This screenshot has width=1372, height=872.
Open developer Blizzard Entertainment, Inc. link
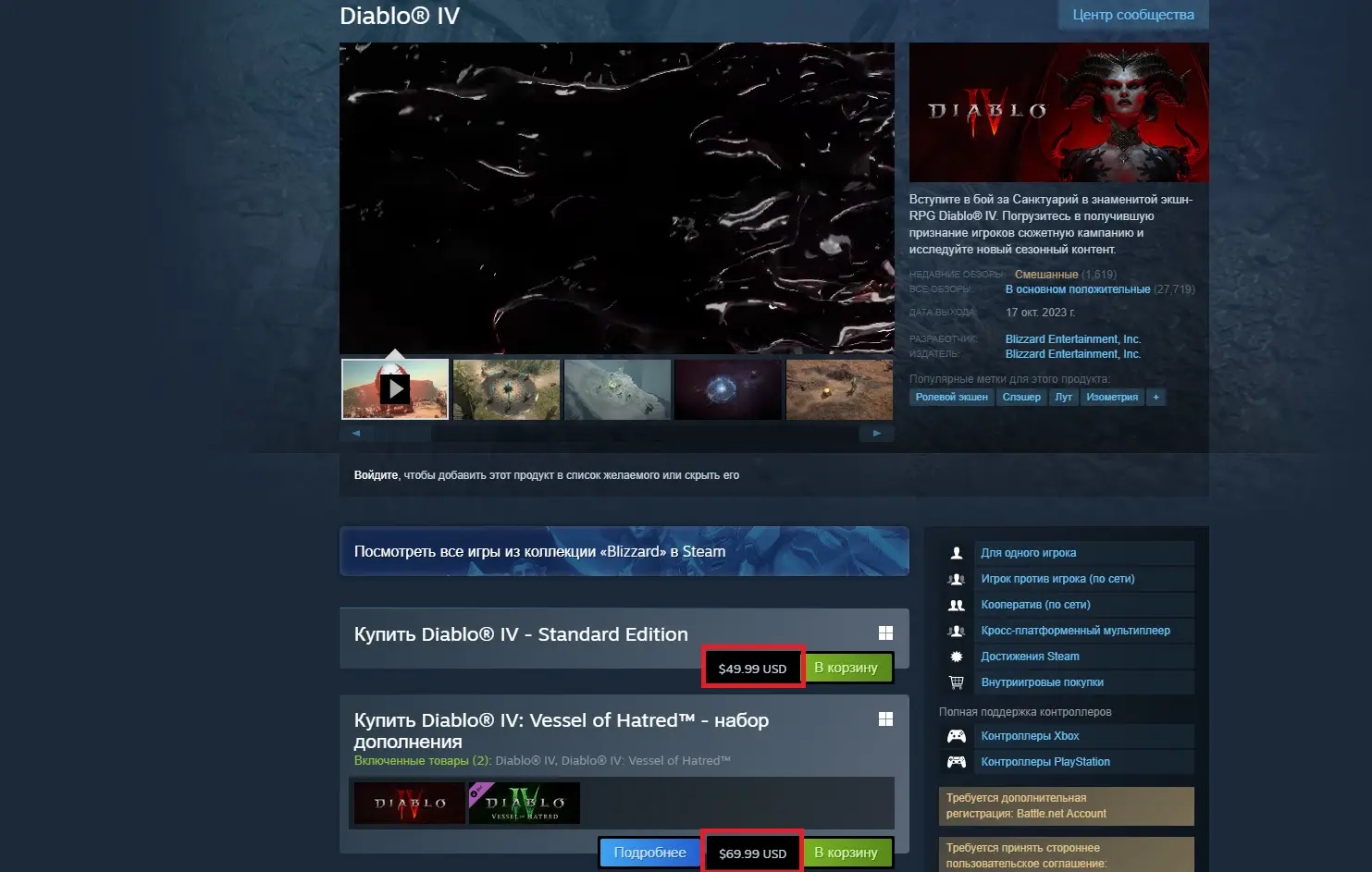click(x=1073, y=339)
